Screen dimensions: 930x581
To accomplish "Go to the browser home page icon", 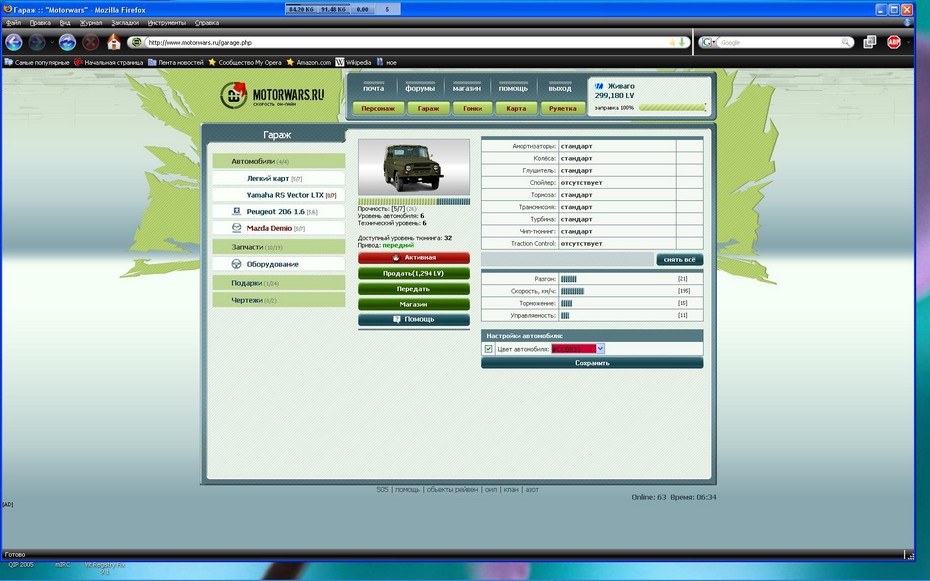I will pyautogui.click(x=114, y=42).
